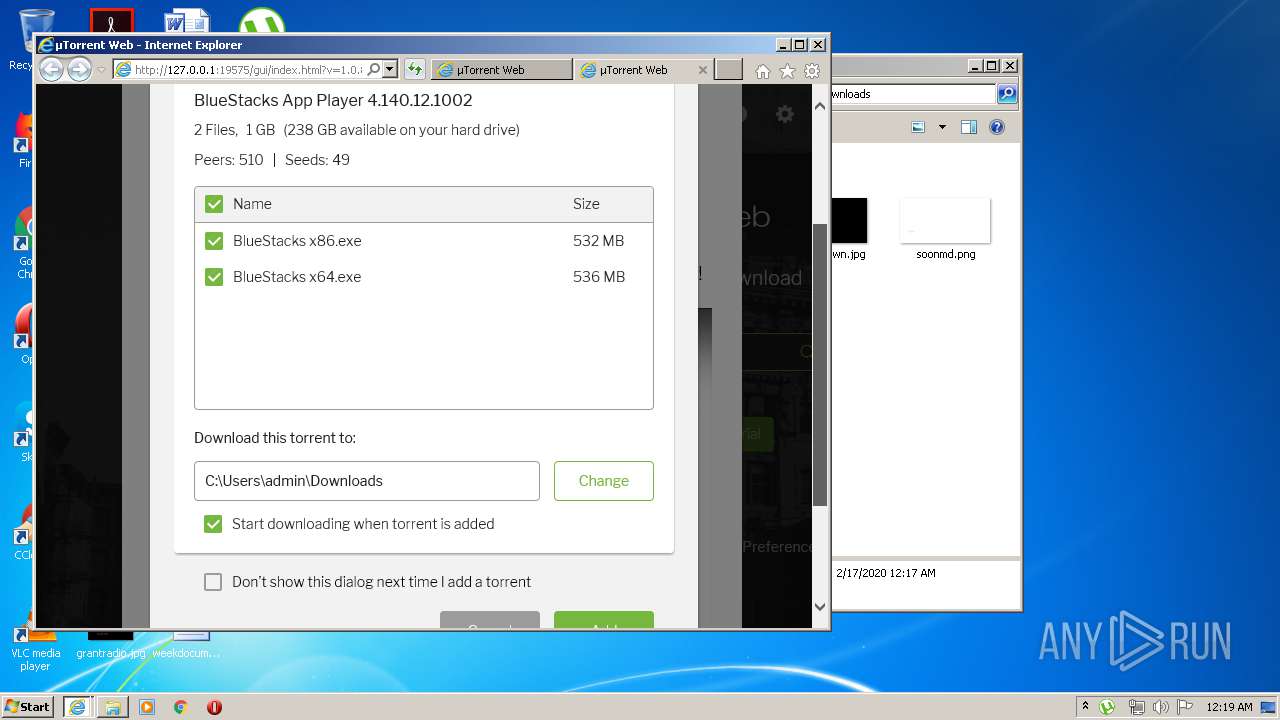Select the black .jpg thumbnail in Explorer window
1280x720 pixels.
point(848,221)
